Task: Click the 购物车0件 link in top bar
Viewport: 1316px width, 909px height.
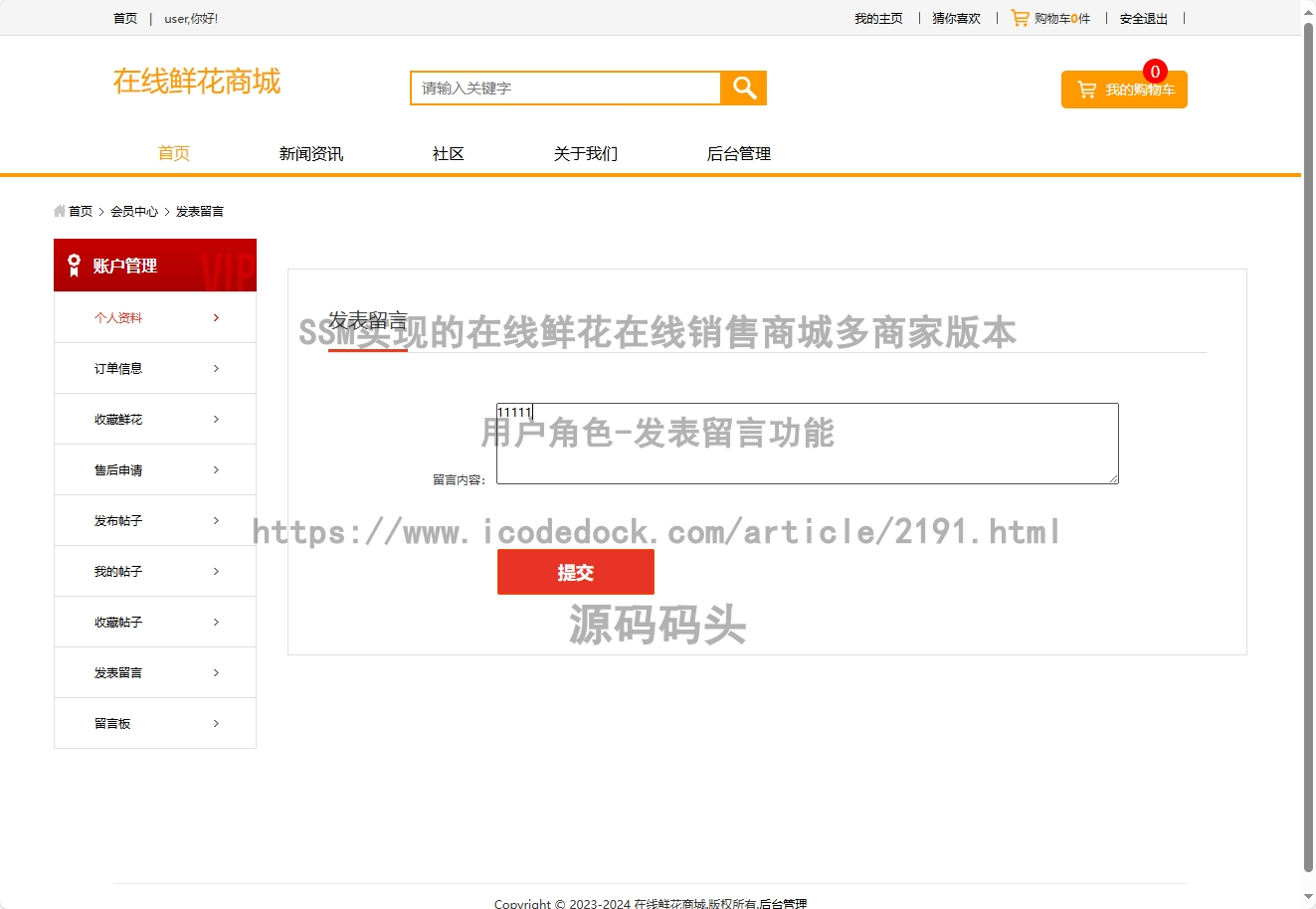Action: 1062,18
